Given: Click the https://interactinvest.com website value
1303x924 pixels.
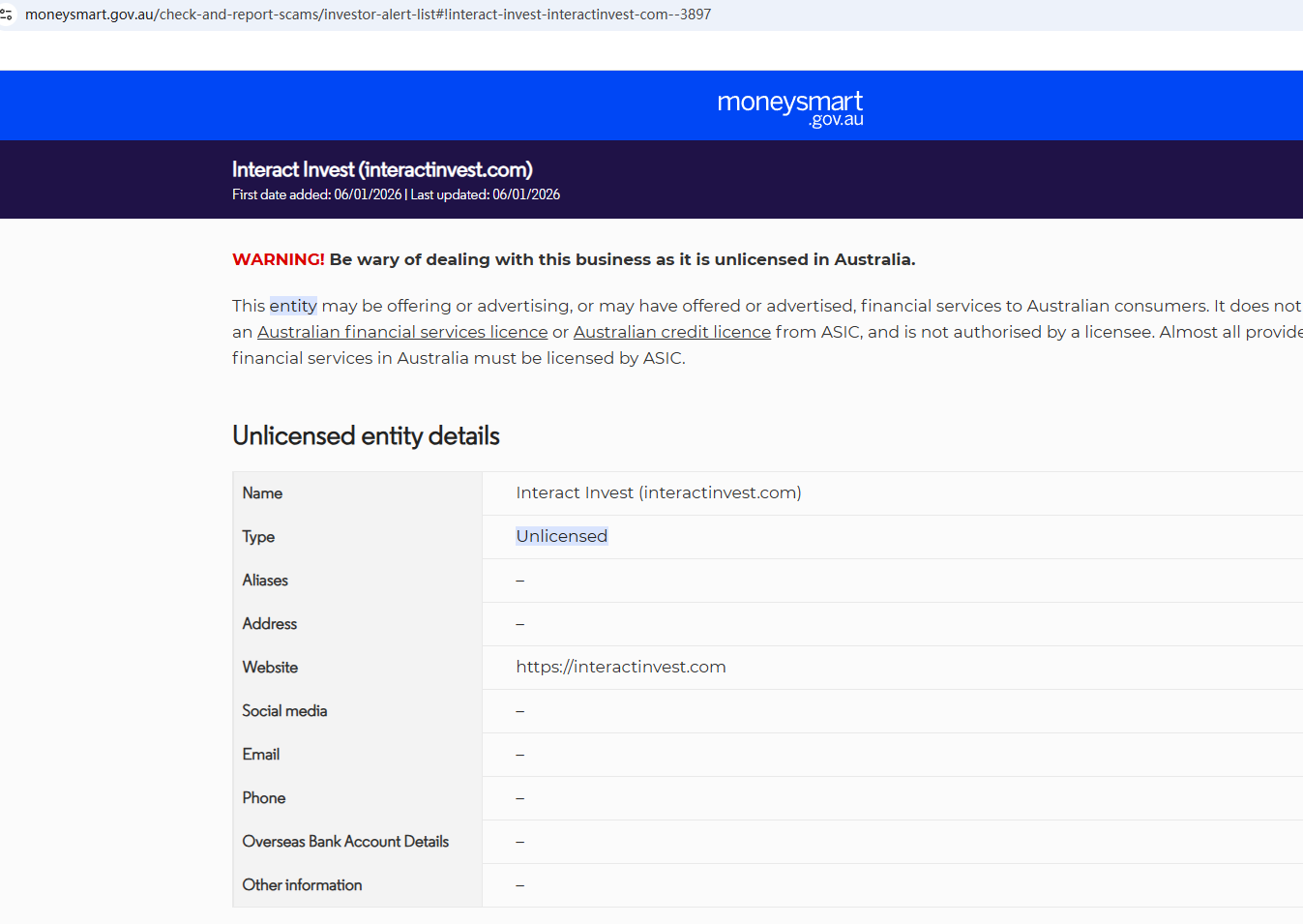Looking at the screenshot, I should [621, 667].
